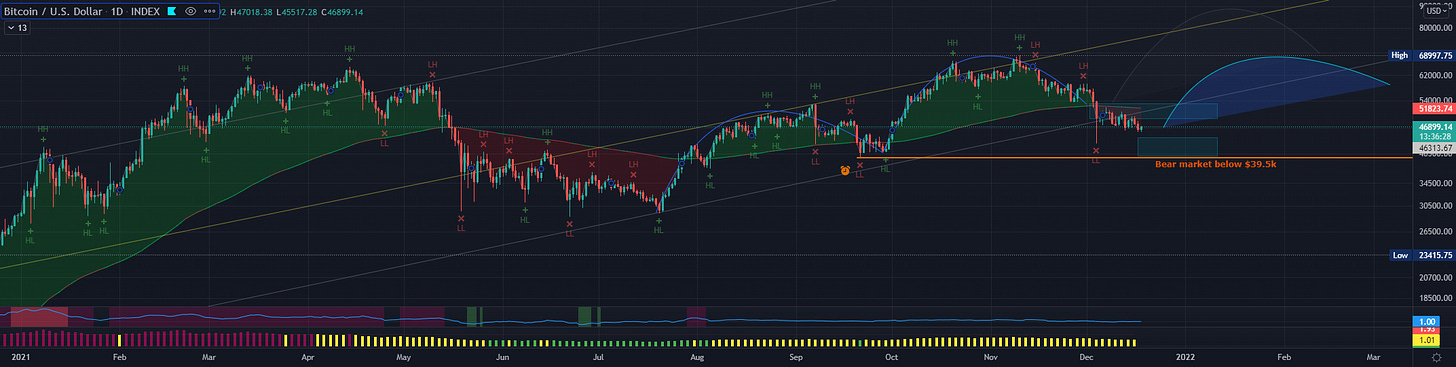Viewport: 1456px width, 367px height.
Task: Click the cyan flag icon beside INDEX
Action: (172, 11)
